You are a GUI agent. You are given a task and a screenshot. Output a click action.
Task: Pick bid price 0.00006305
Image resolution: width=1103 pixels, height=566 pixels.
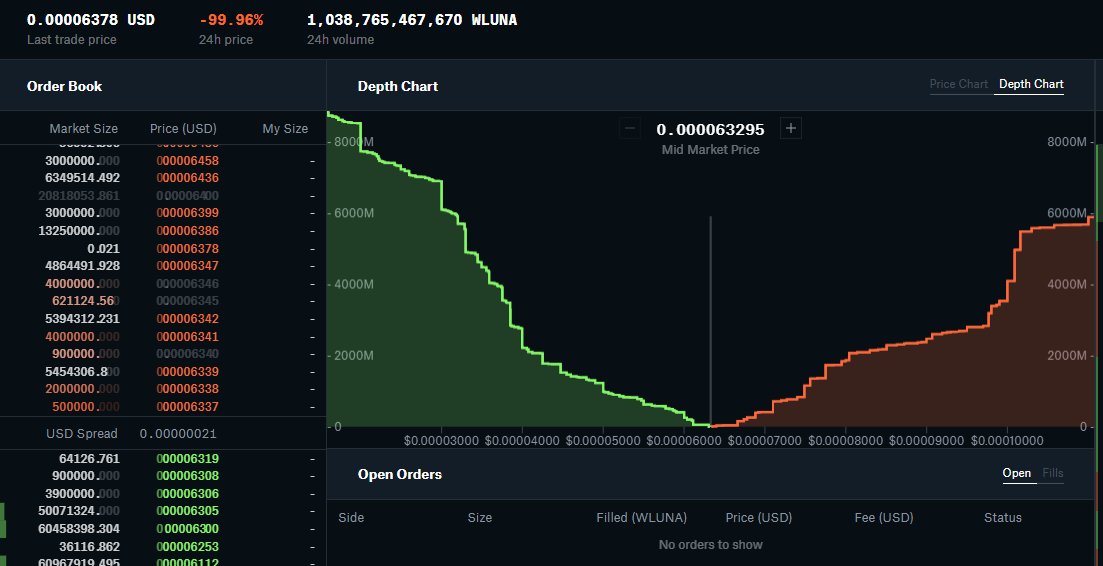(187, 510)
